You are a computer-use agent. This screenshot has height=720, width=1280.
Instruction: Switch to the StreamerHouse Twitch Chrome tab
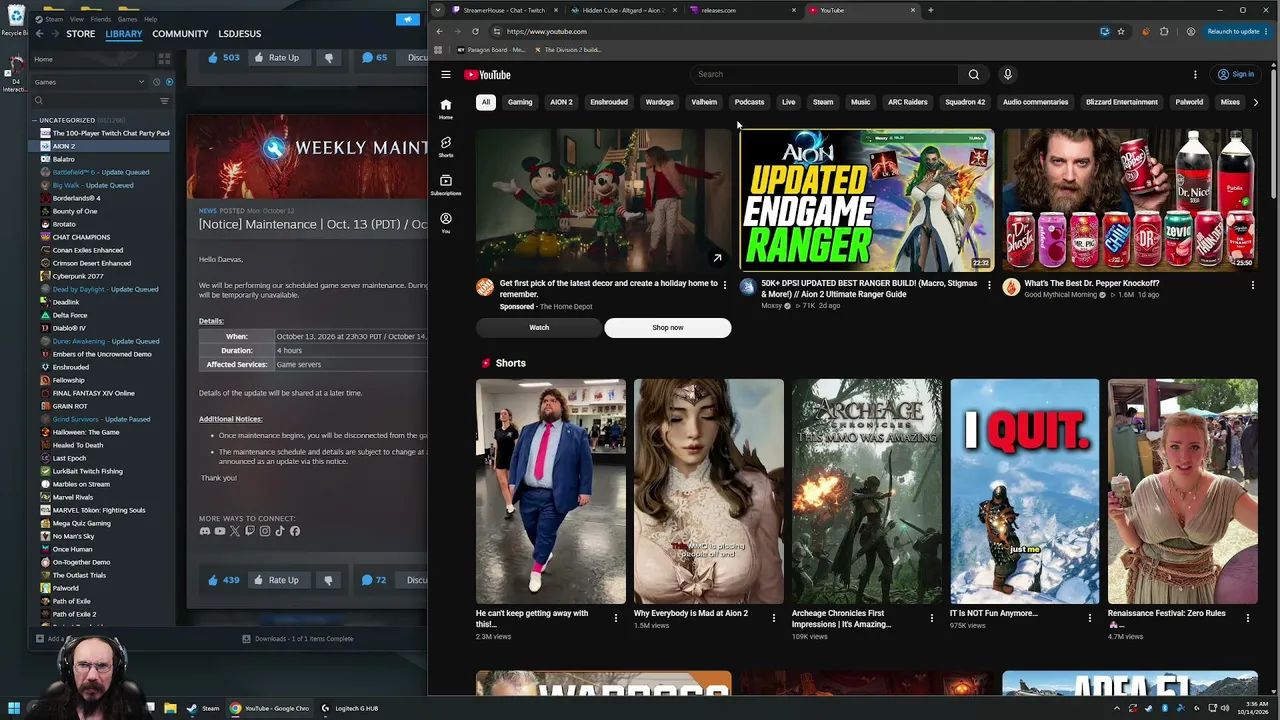pyautogui.click(x=503, y=10)
